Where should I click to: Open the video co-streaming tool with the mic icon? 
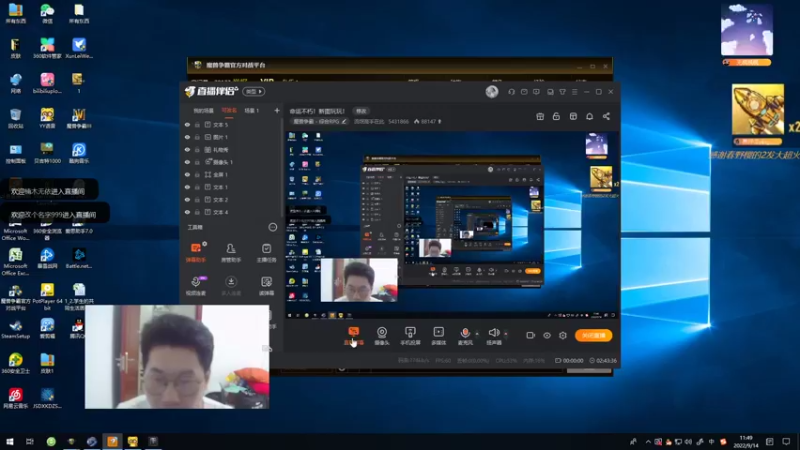[x=196, y=286]
